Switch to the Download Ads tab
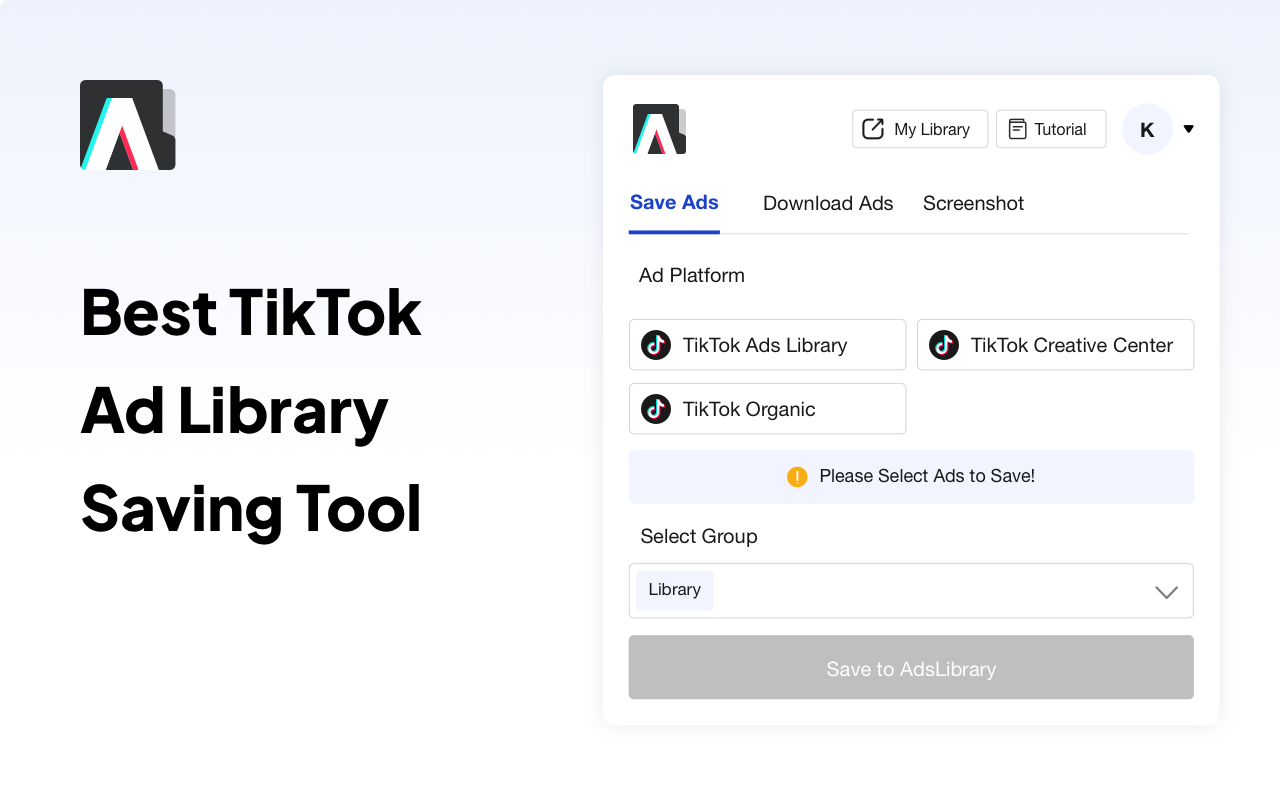This screenshot has width=1280, height=800. pyautogui.click(x=828, y=203)
